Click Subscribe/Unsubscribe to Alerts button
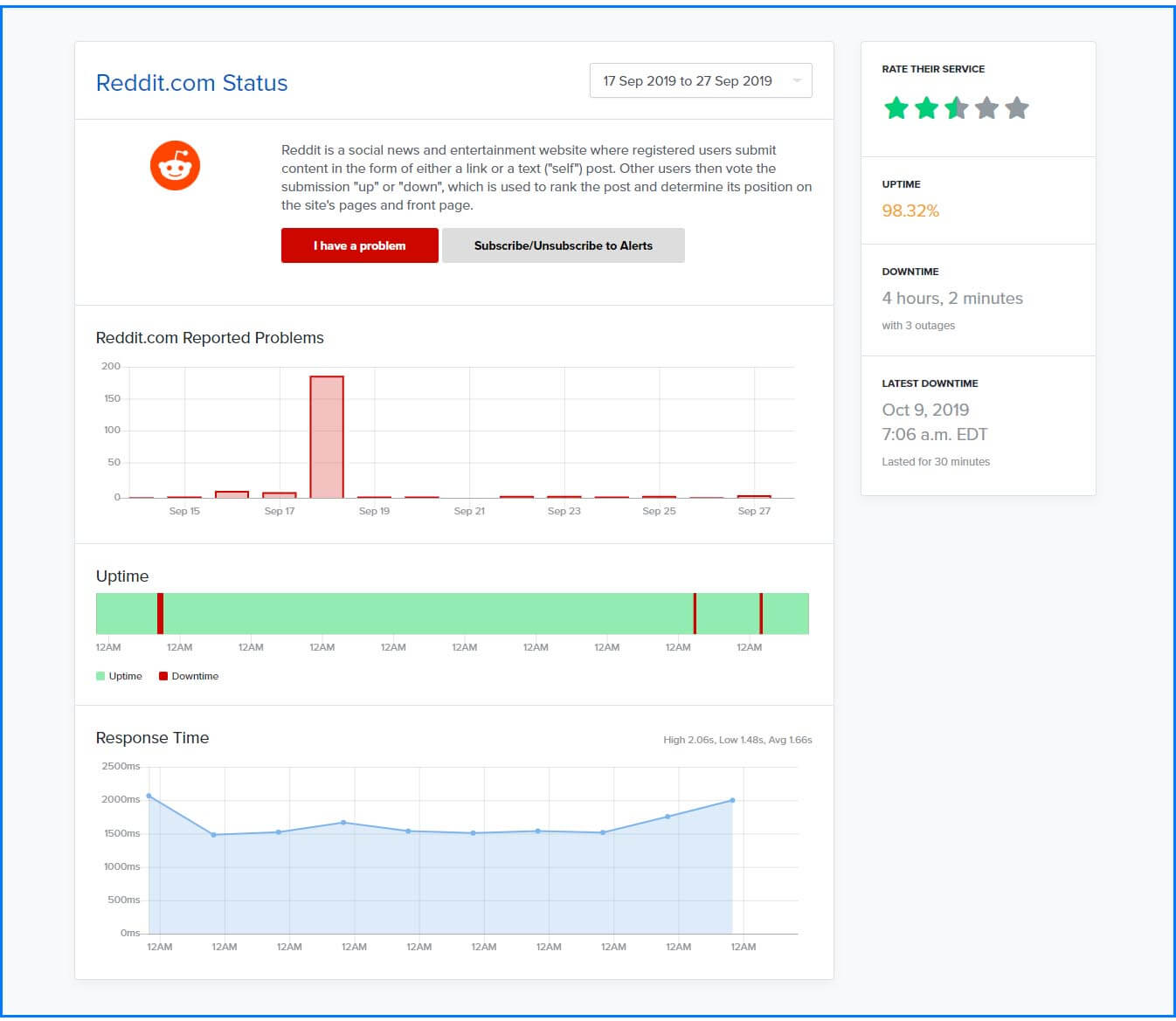 point(563,245)
